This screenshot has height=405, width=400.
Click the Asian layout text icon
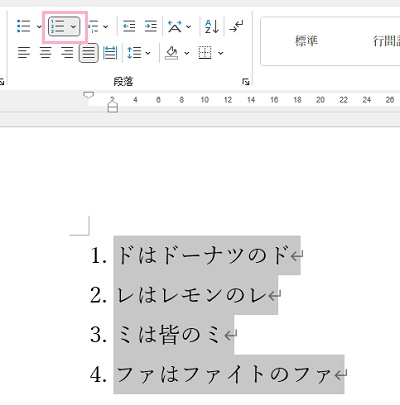pyautogui.click(x=175, y=26)
